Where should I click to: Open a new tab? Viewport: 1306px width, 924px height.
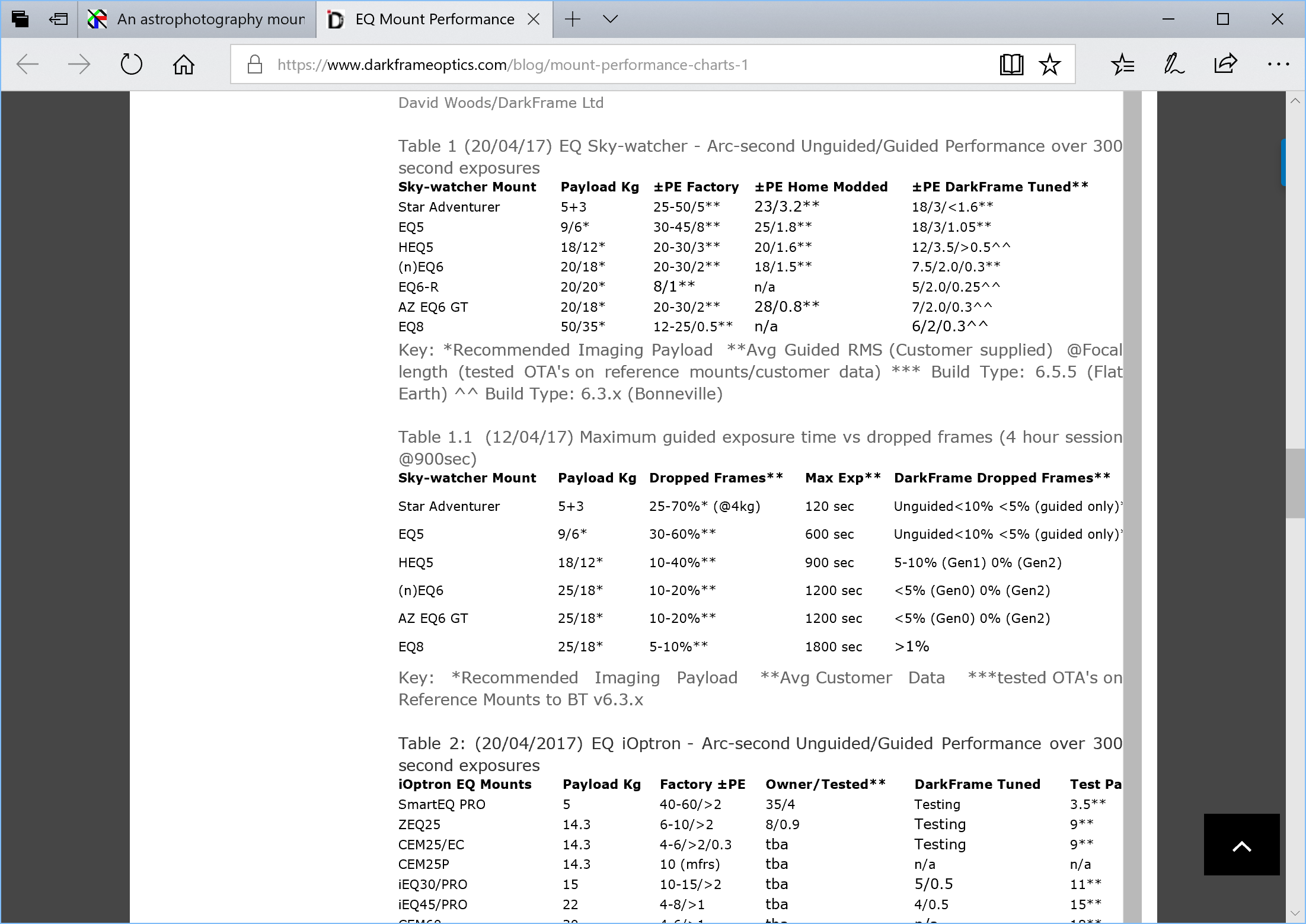(573, 19)
